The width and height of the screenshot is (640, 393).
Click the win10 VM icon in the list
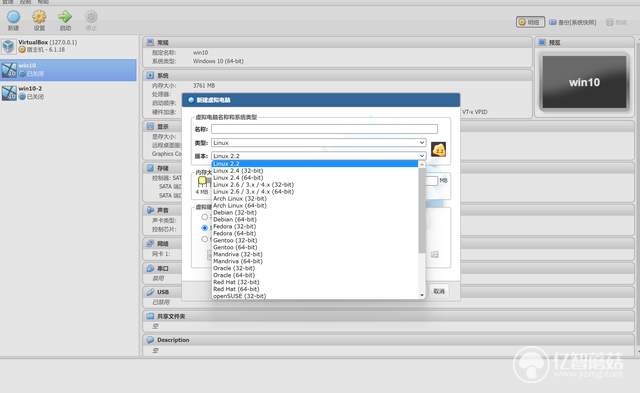pos(9,70)
